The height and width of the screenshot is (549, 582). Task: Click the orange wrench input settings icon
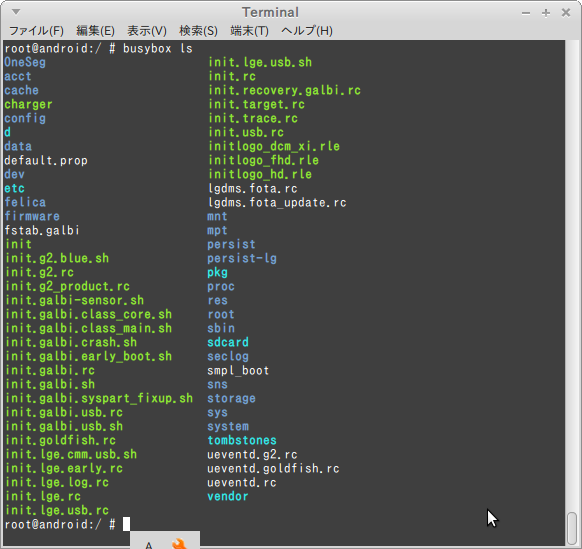[x=179, y=543]
